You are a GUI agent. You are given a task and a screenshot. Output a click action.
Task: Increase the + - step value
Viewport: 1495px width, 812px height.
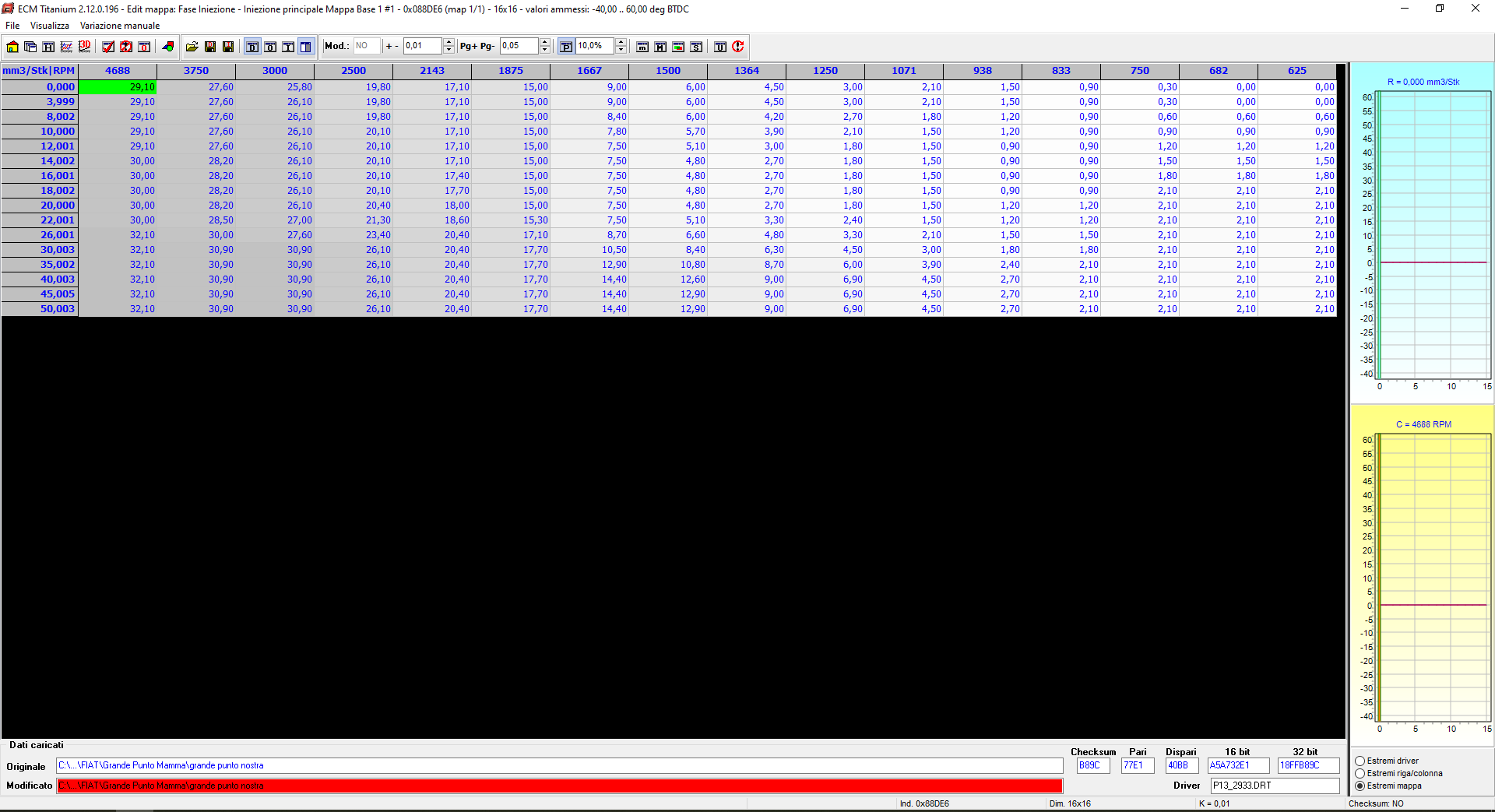click(448, 42)
